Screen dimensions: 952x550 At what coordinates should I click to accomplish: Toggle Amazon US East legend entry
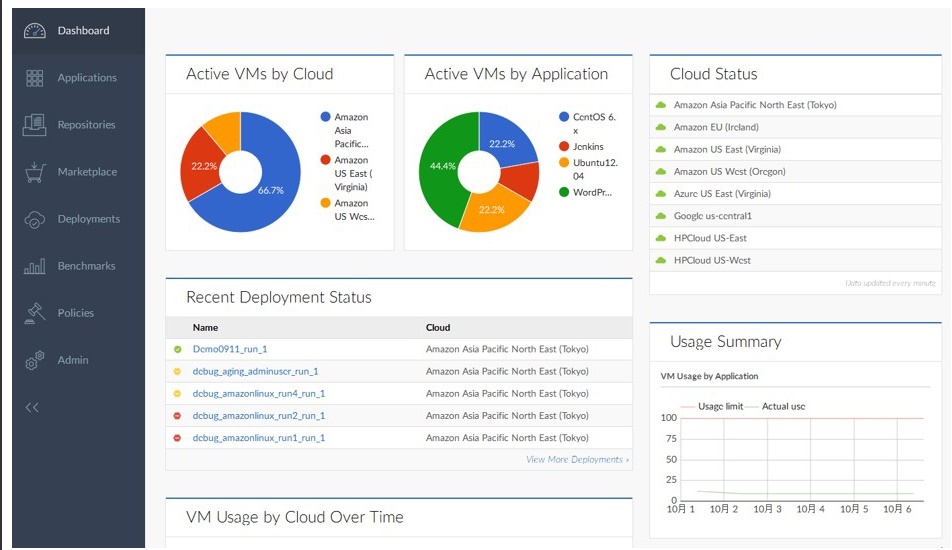[x=351, y=173]
